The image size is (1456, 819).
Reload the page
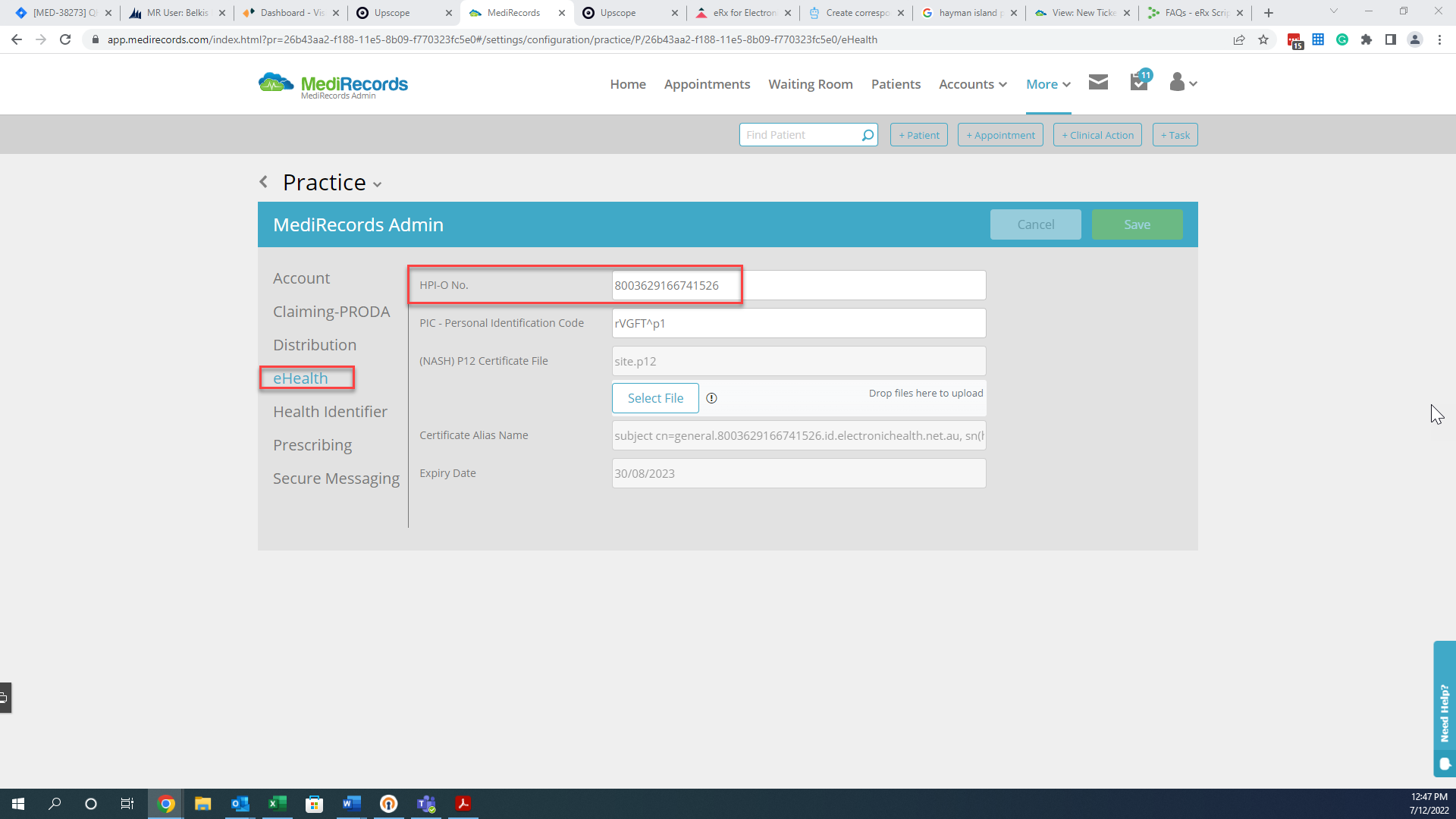[65, 39]
